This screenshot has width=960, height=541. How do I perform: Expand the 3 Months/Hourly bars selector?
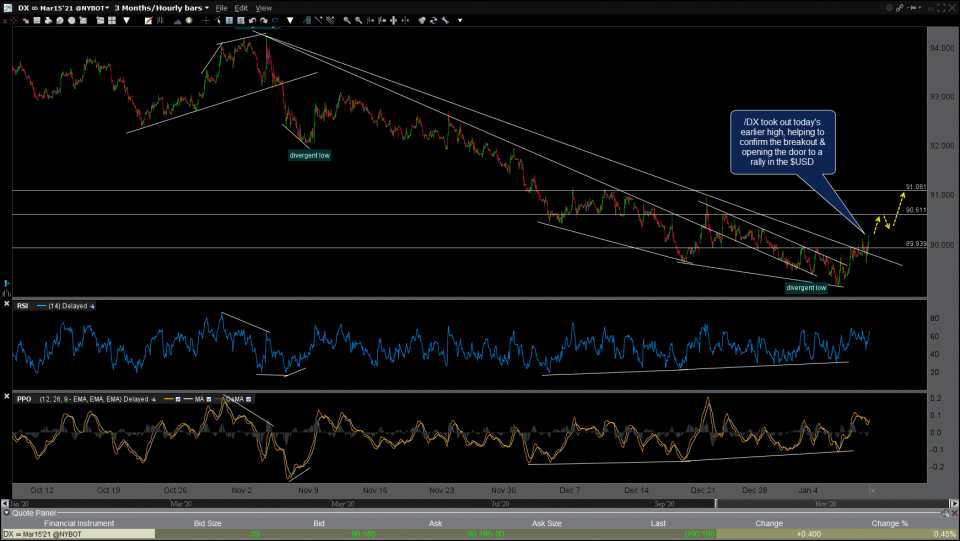[207, 7]
